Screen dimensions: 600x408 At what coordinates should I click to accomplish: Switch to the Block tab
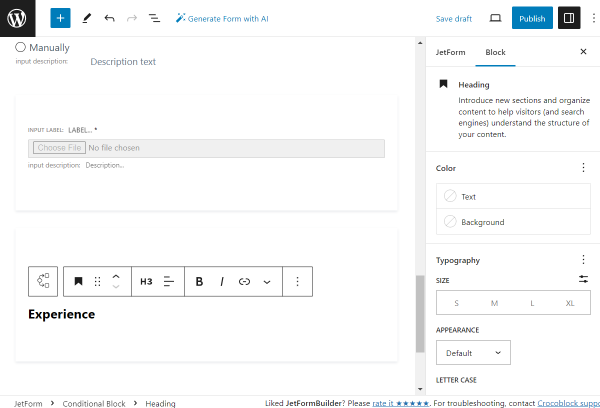[x=495, y=52]
